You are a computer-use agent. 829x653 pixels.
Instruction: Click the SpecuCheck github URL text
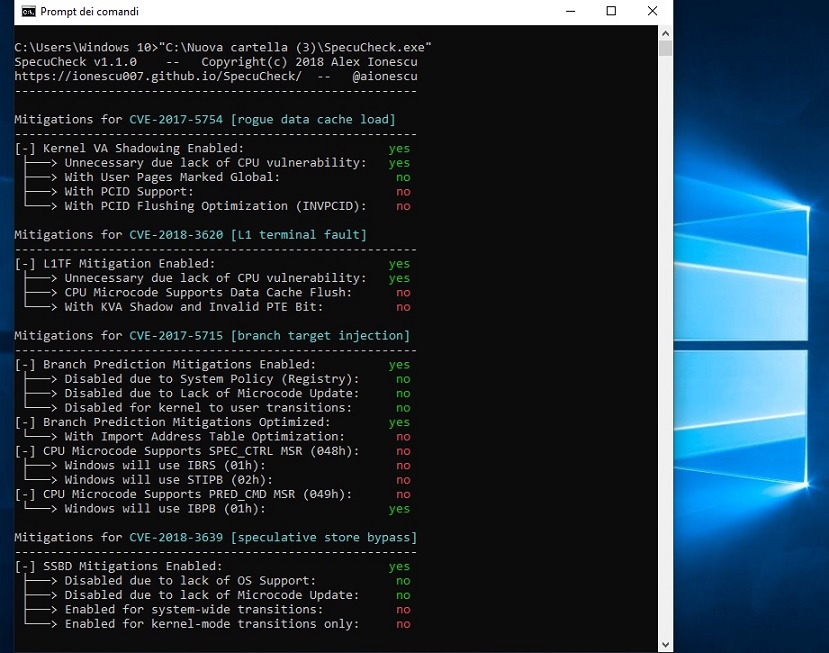click(158, 76)
